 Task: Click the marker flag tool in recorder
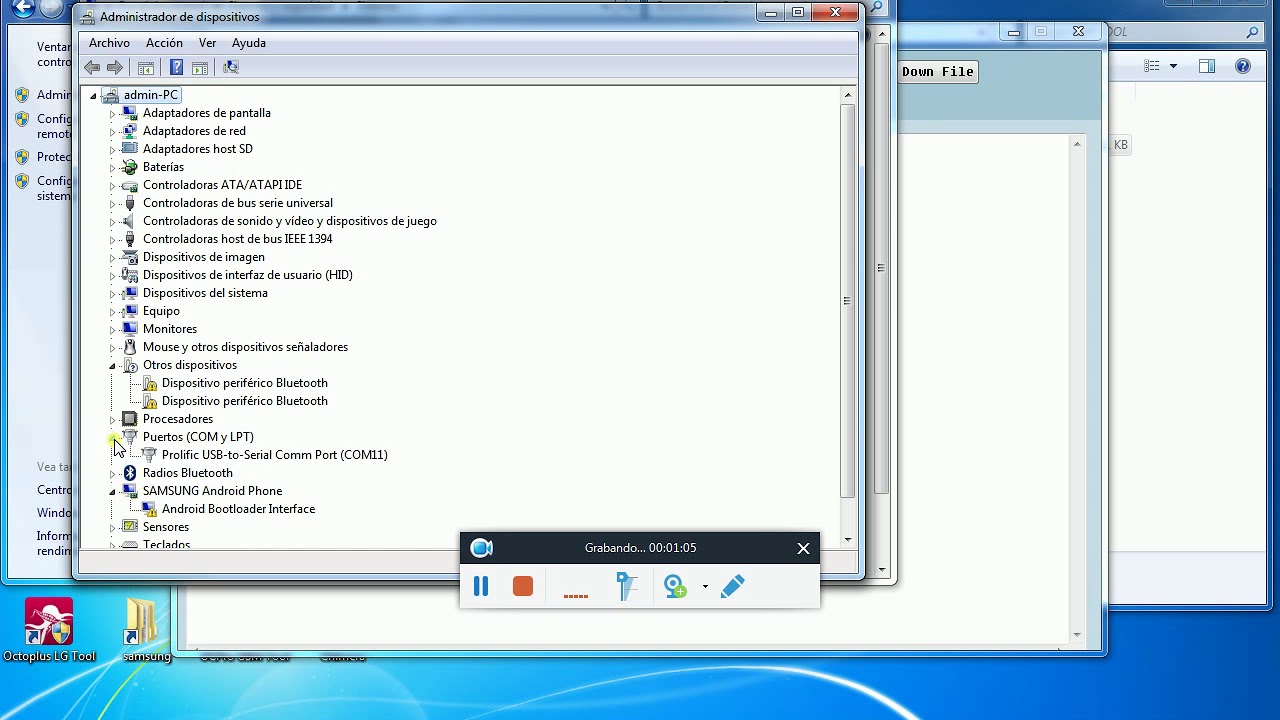click(x=627, y=586)
